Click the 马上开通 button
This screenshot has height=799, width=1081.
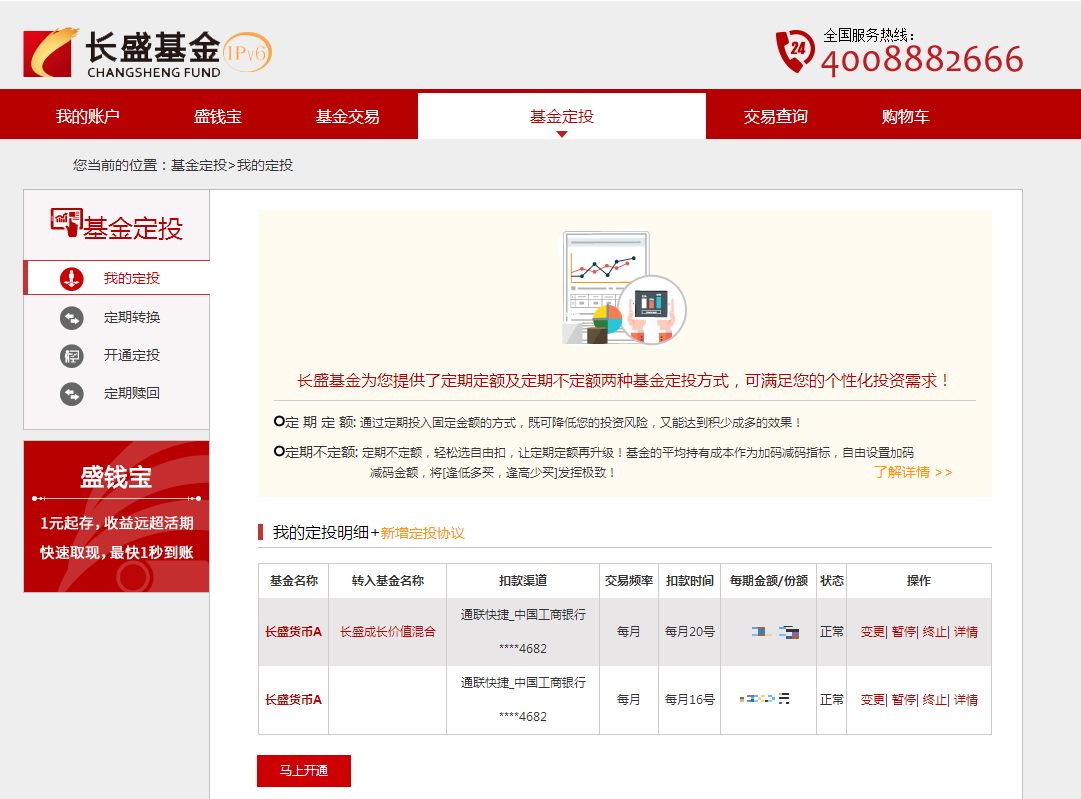304,771
